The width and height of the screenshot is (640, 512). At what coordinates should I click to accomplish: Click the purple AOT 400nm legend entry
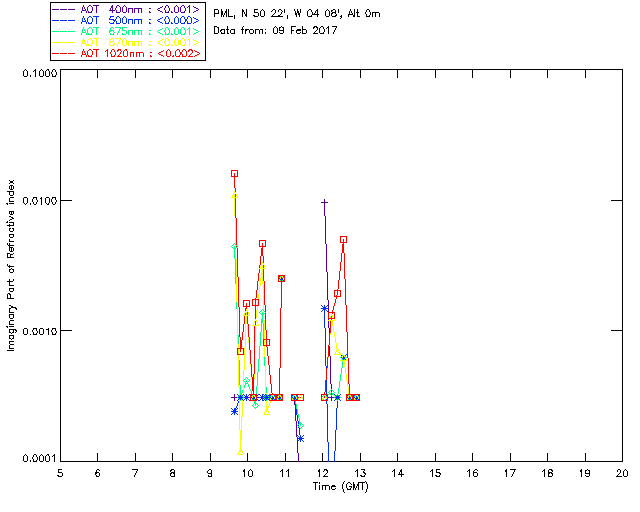(127, 9)
